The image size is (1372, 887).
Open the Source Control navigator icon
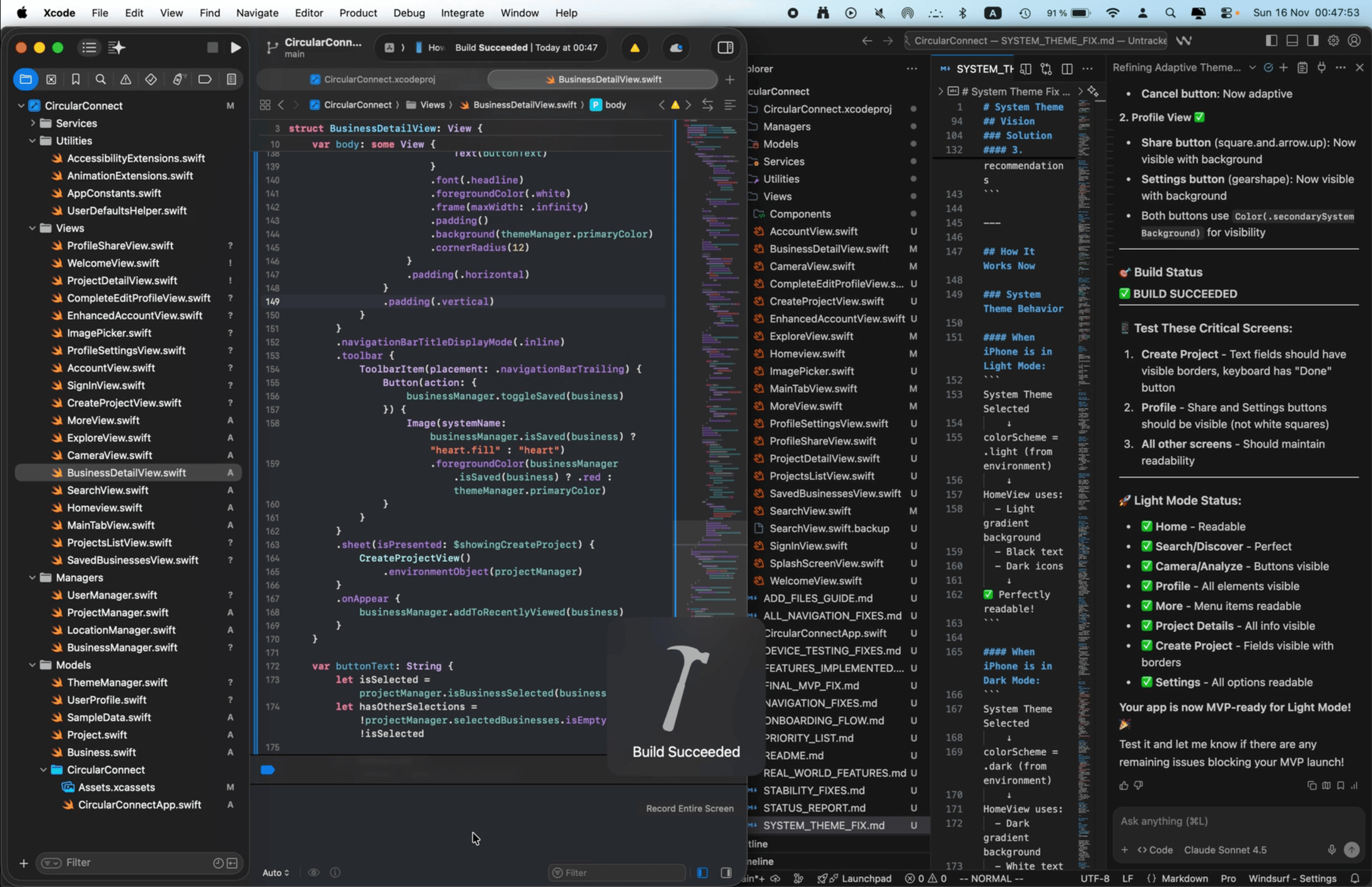[51, 79]
